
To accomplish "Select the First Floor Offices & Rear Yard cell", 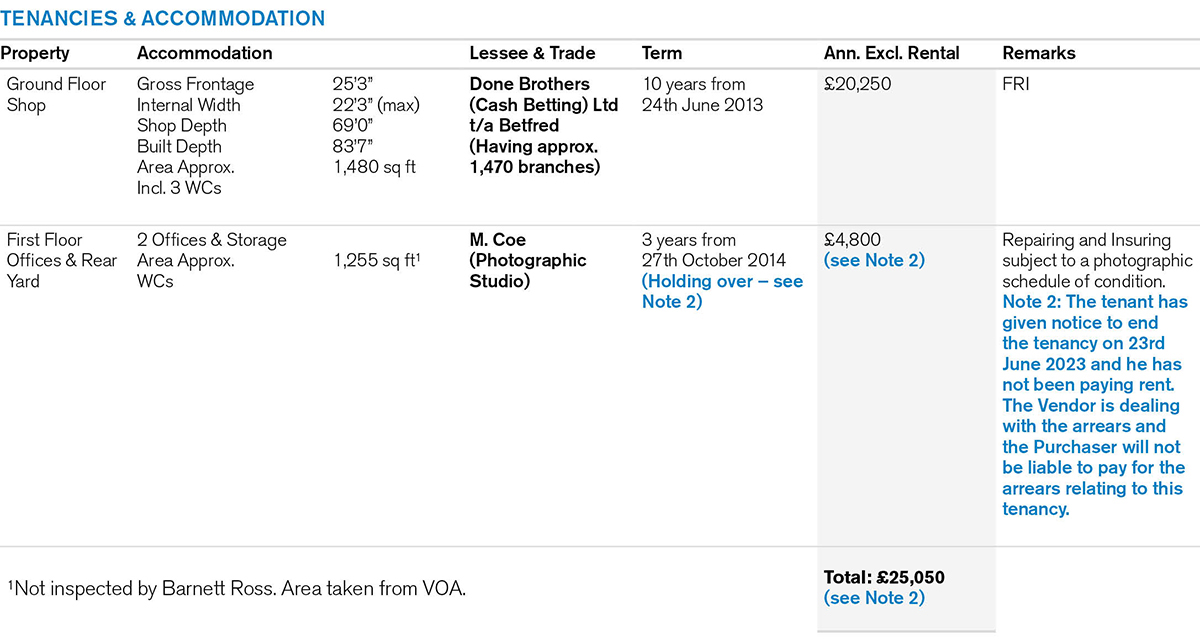I will pos(62,260).
